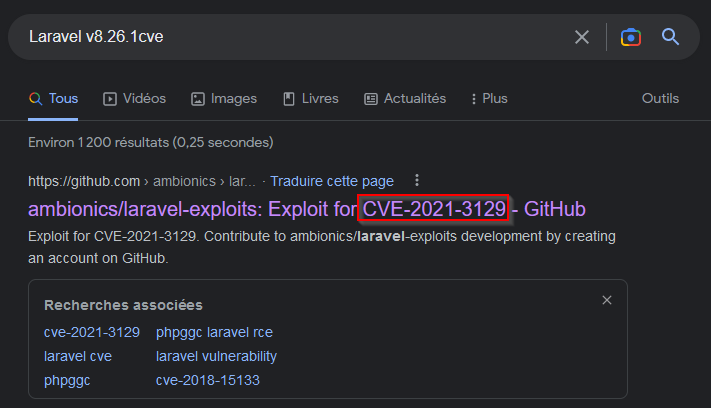Switch to the Vidéos tab

pyautogui.click(x=135, y=98)
